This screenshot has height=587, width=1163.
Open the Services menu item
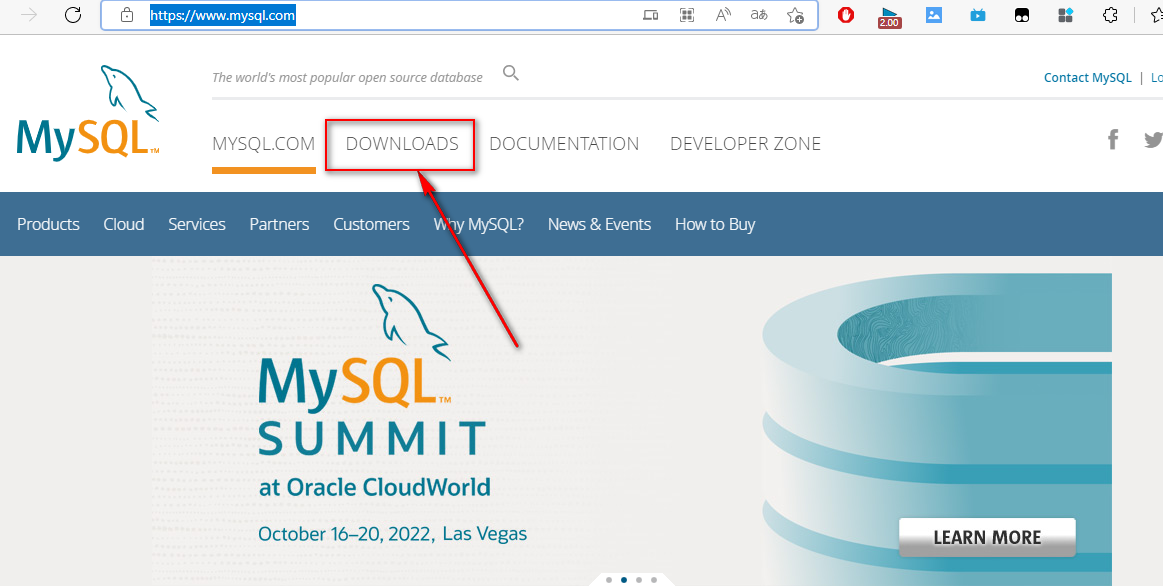click(x=197, y=224)
